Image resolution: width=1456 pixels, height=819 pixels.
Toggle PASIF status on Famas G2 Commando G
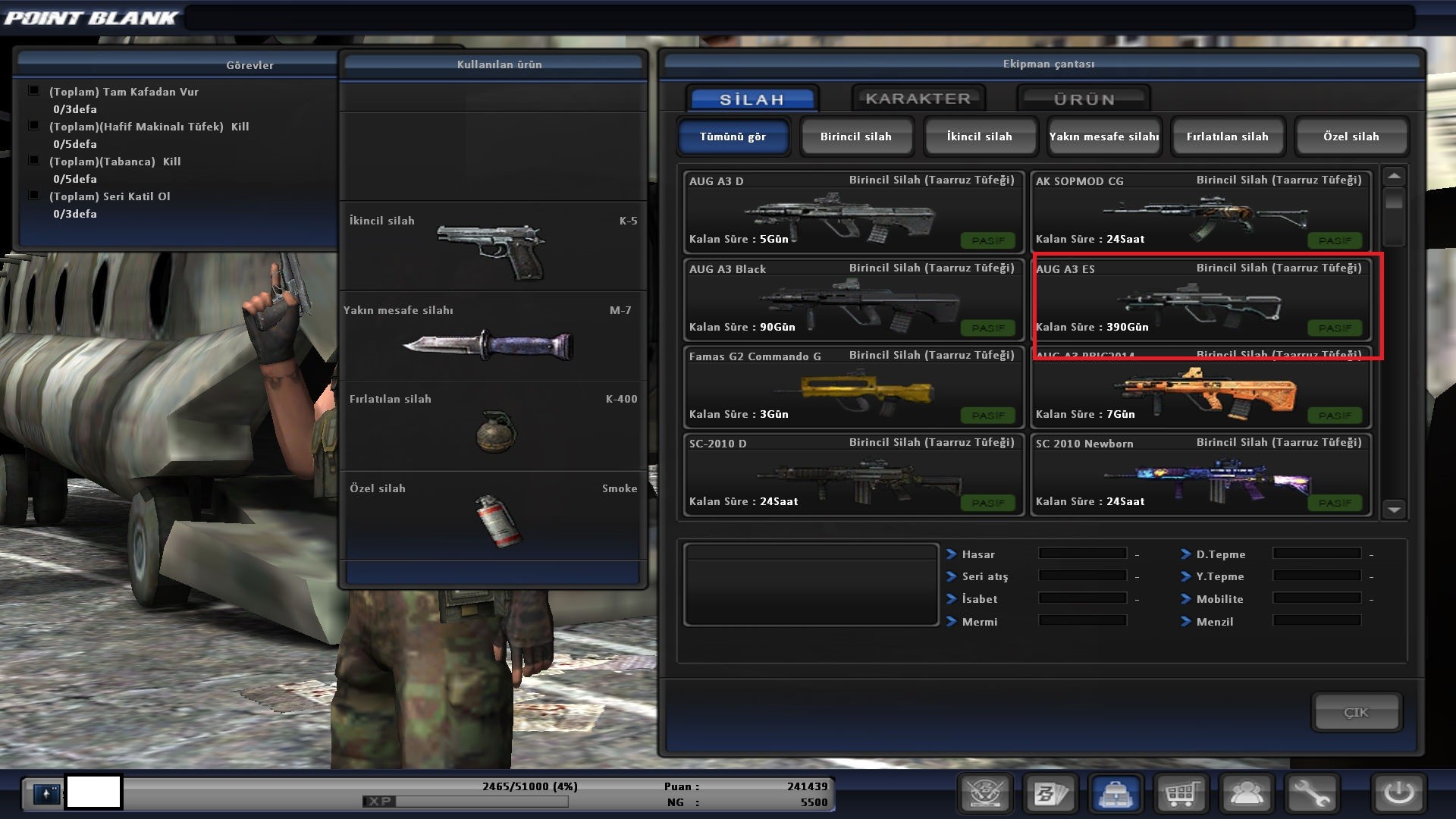point(988,416)
